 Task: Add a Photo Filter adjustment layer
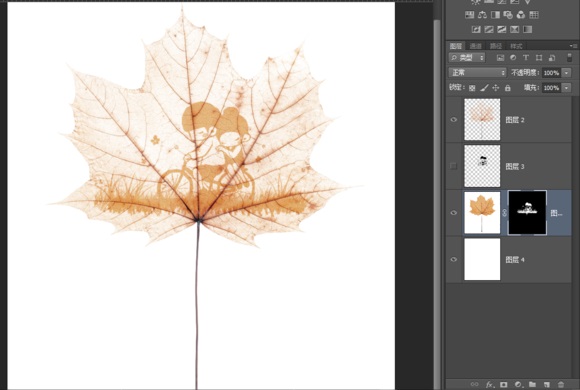[x=508, y=15]
